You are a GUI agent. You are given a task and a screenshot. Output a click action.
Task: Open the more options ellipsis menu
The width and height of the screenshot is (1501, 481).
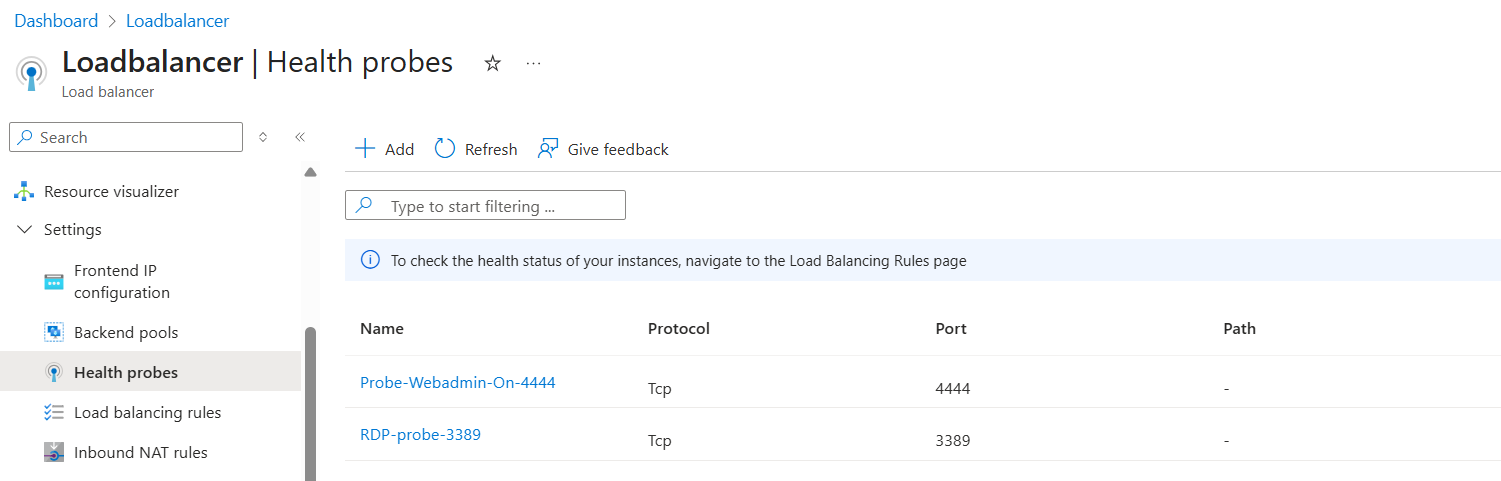533,63
